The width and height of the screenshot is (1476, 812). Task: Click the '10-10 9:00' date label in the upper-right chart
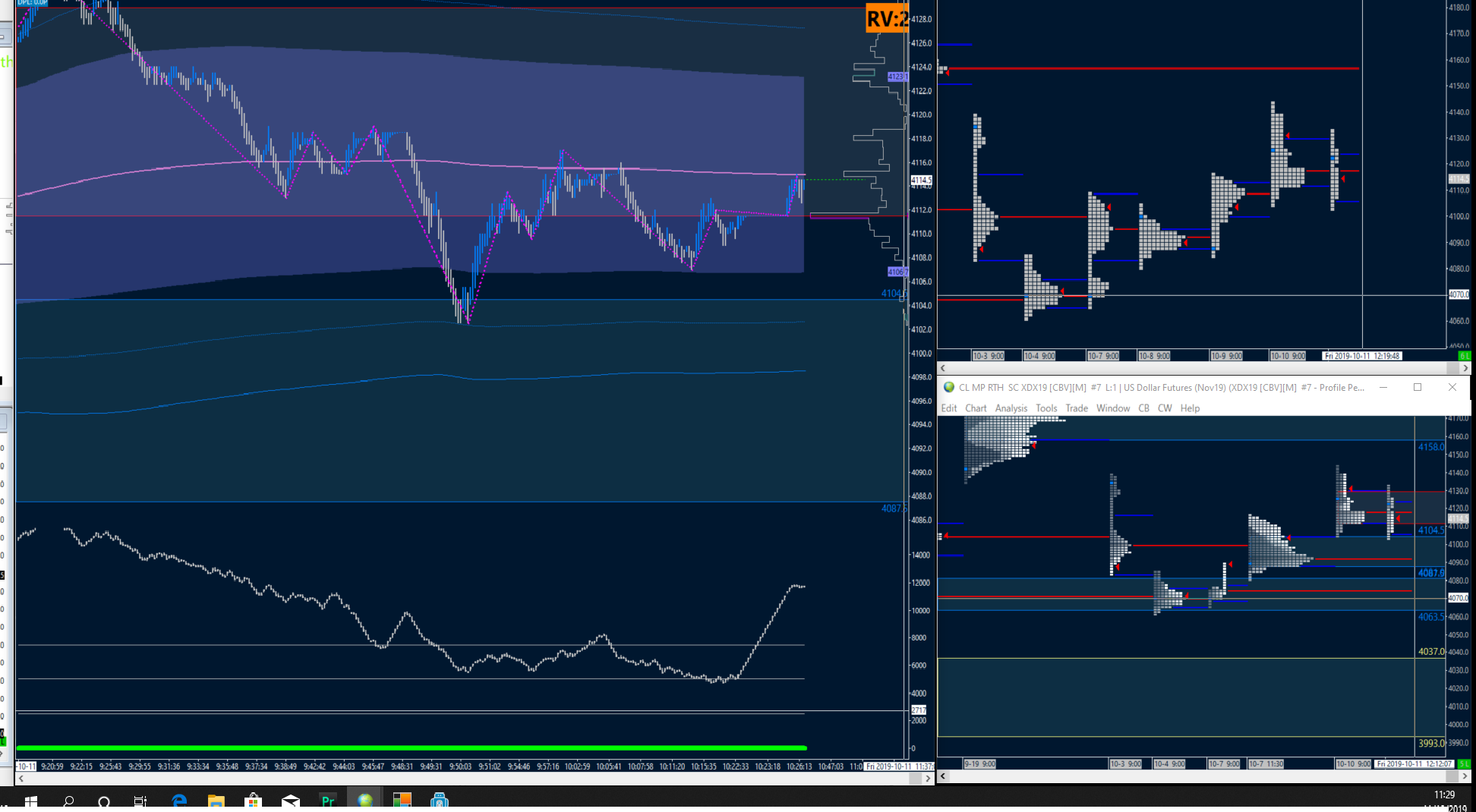1288,356
